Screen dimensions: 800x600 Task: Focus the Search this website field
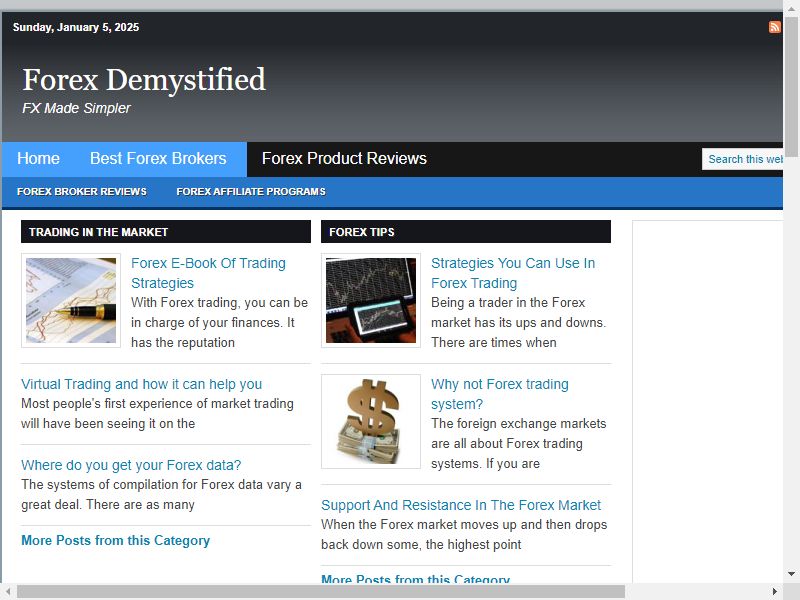742,159
